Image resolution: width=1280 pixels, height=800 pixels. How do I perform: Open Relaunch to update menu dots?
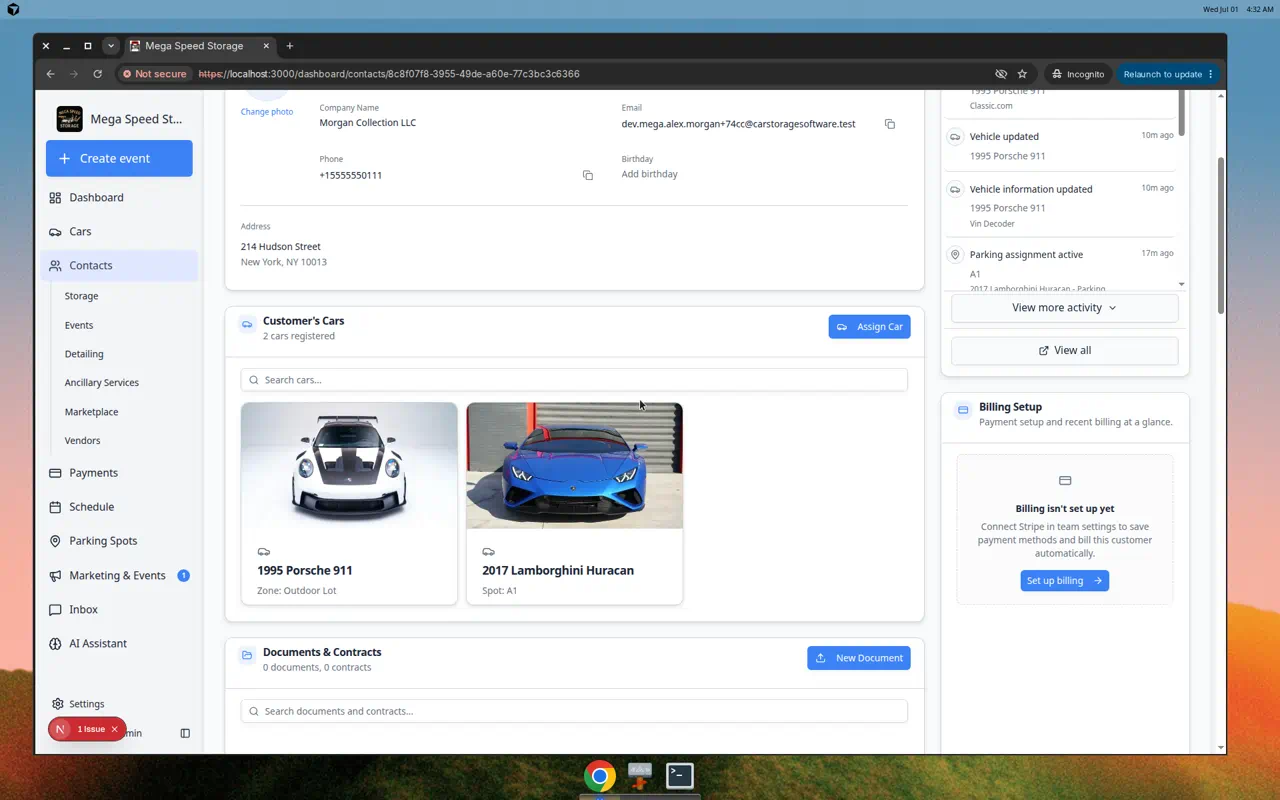(1210, 74)
